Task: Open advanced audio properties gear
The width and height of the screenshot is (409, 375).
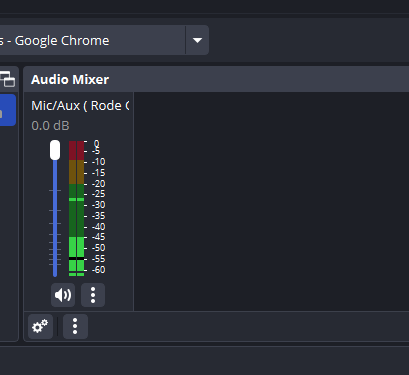Action: click(x=40, y=326)
